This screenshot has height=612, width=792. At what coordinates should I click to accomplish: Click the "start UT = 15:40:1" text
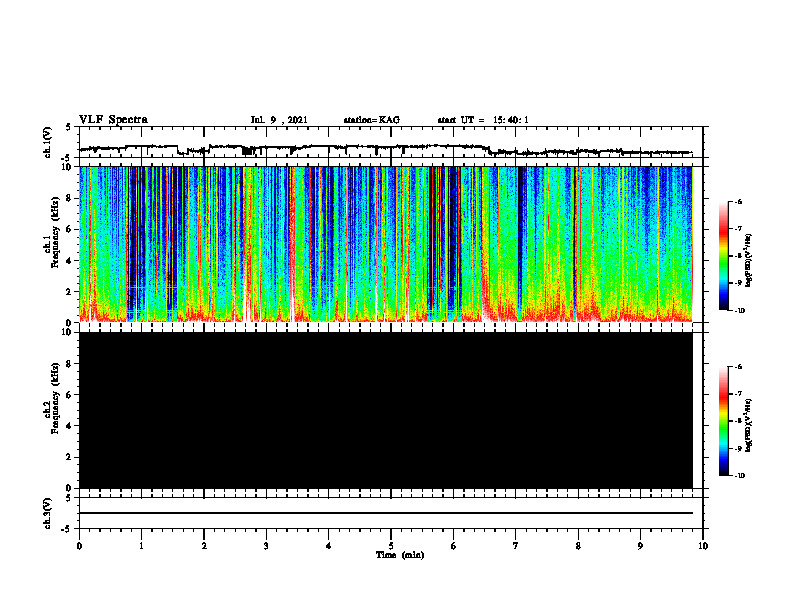pyautogui.click(x=482, y=120)
